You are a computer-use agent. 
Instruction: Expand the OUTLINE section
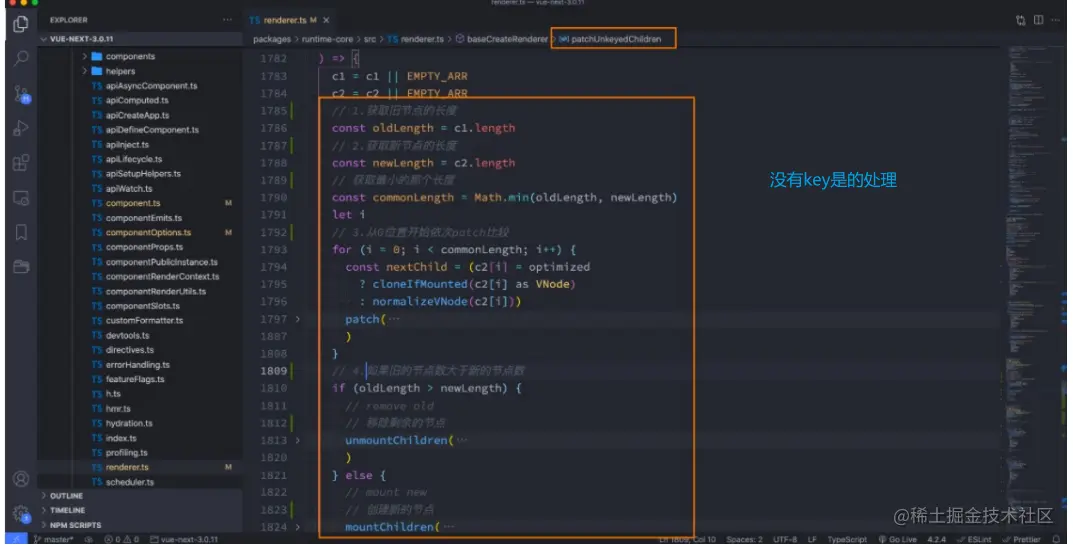44,496
